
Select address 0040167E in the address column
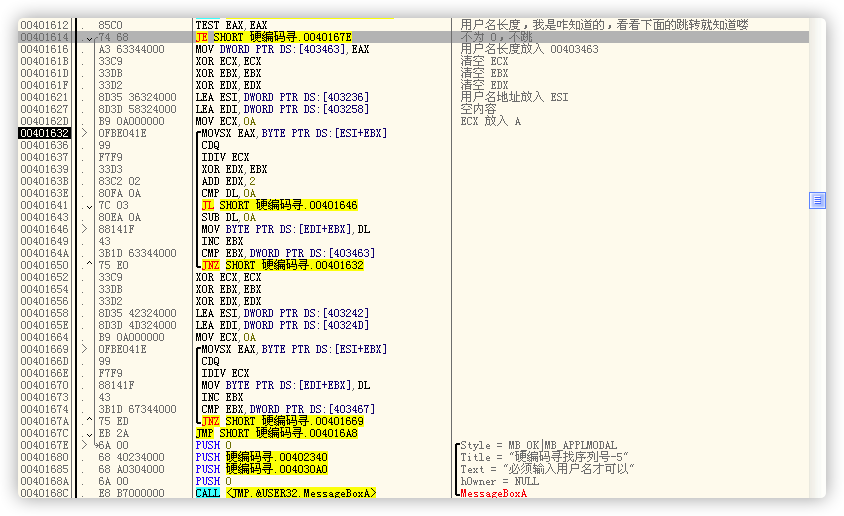tap(45, 445)
